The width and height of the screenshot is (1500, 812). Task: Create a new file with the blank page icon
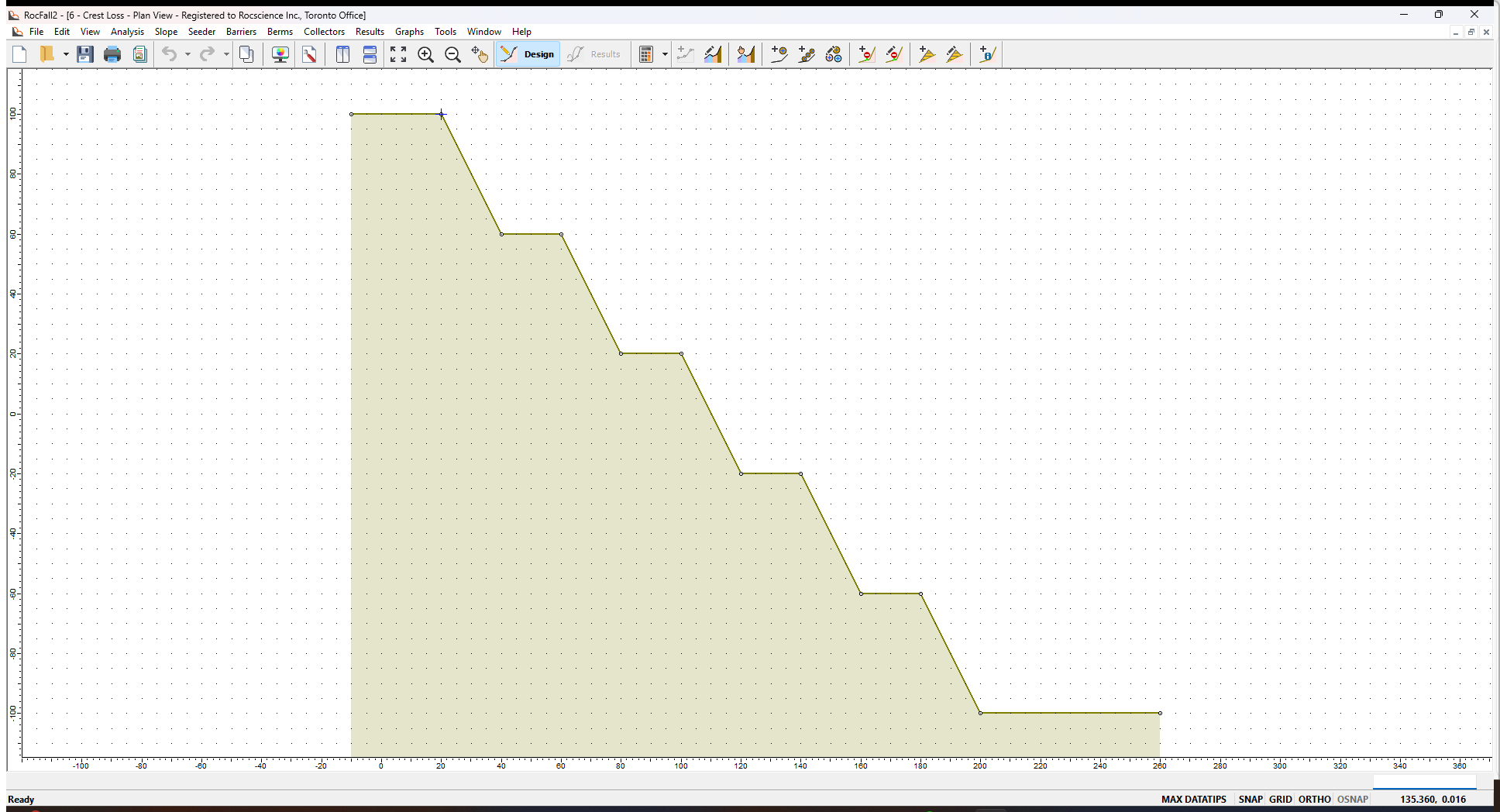click(20, 54)
